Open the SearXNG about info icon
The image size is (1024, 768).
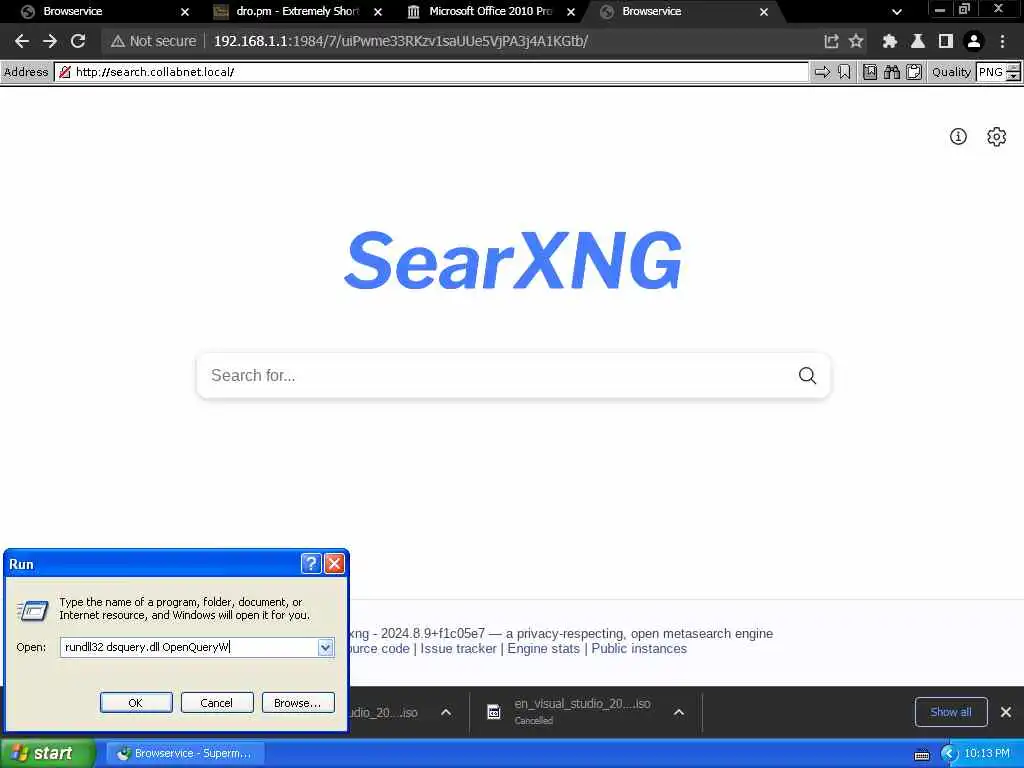pos(958,136)
